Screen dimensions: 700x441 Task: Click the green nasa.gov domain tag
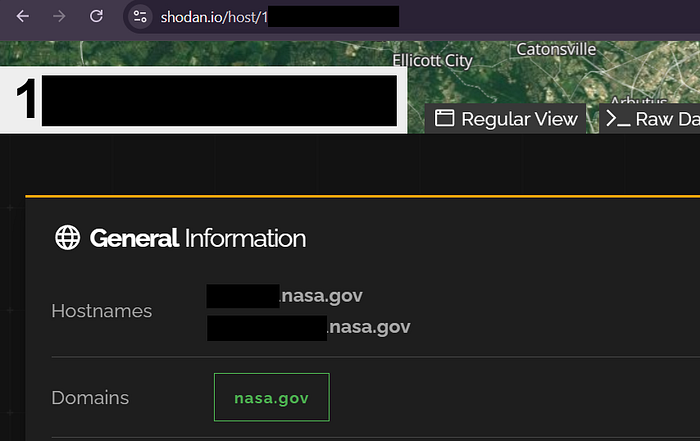(271, 397)
